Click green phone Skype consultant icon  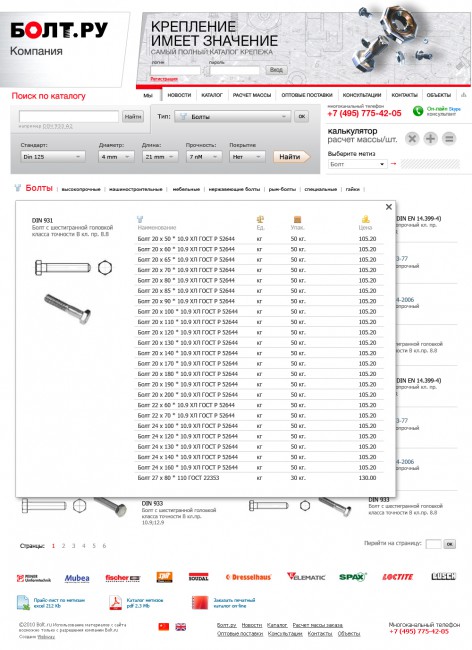[418, 111]
